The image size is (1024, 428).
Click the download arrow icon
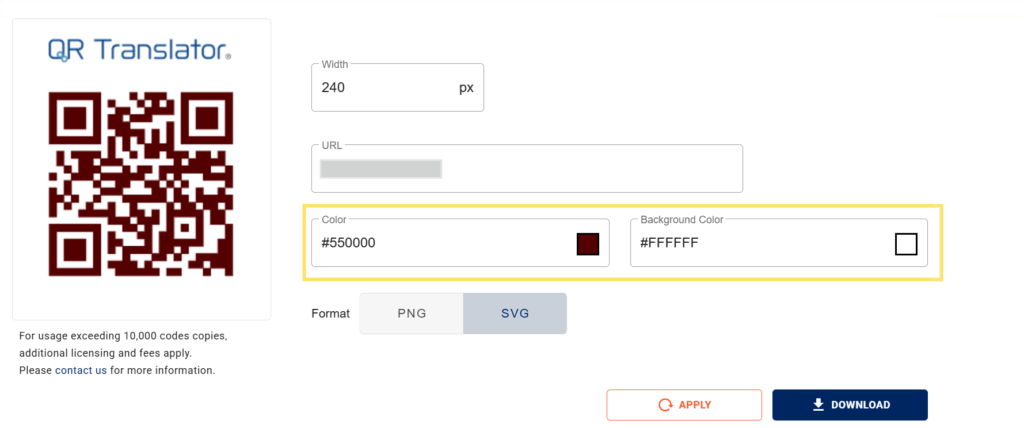click(x=818, y=405)
